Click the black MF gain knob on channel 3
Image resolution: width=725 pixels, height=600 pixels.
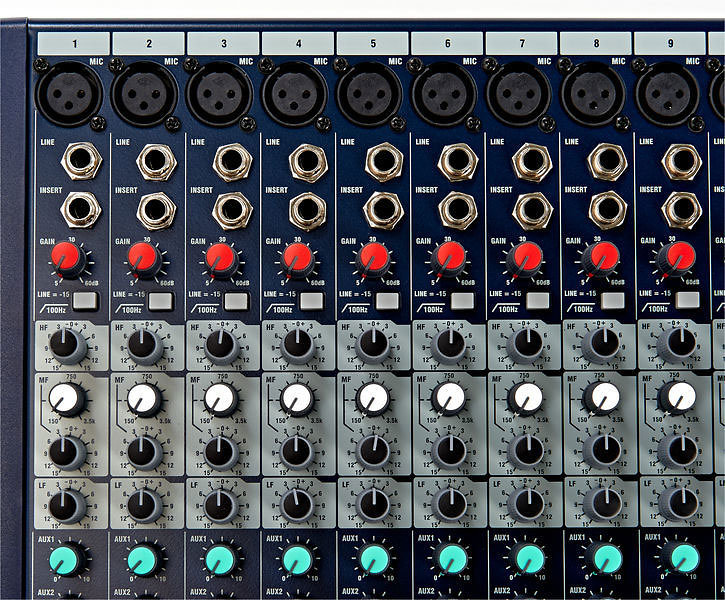[x=221, y=453]
